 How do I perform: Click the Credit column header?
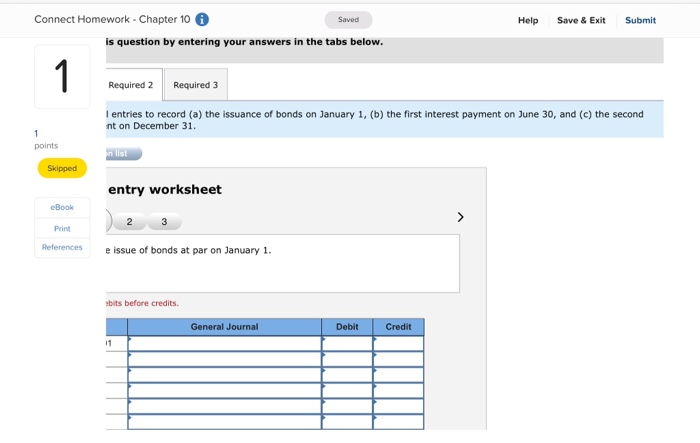398,327
